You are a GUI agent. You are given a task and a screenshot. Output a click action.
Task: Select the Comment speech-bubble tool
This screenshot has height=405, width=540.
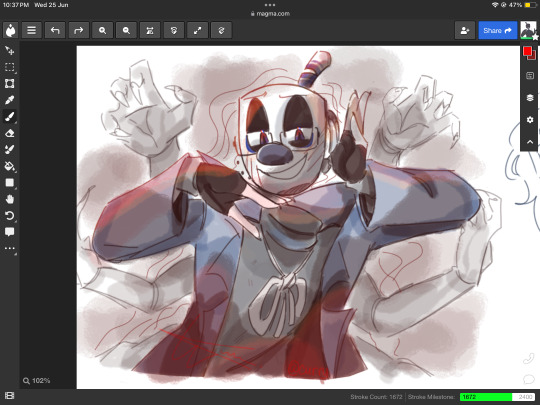click(10, 232)
